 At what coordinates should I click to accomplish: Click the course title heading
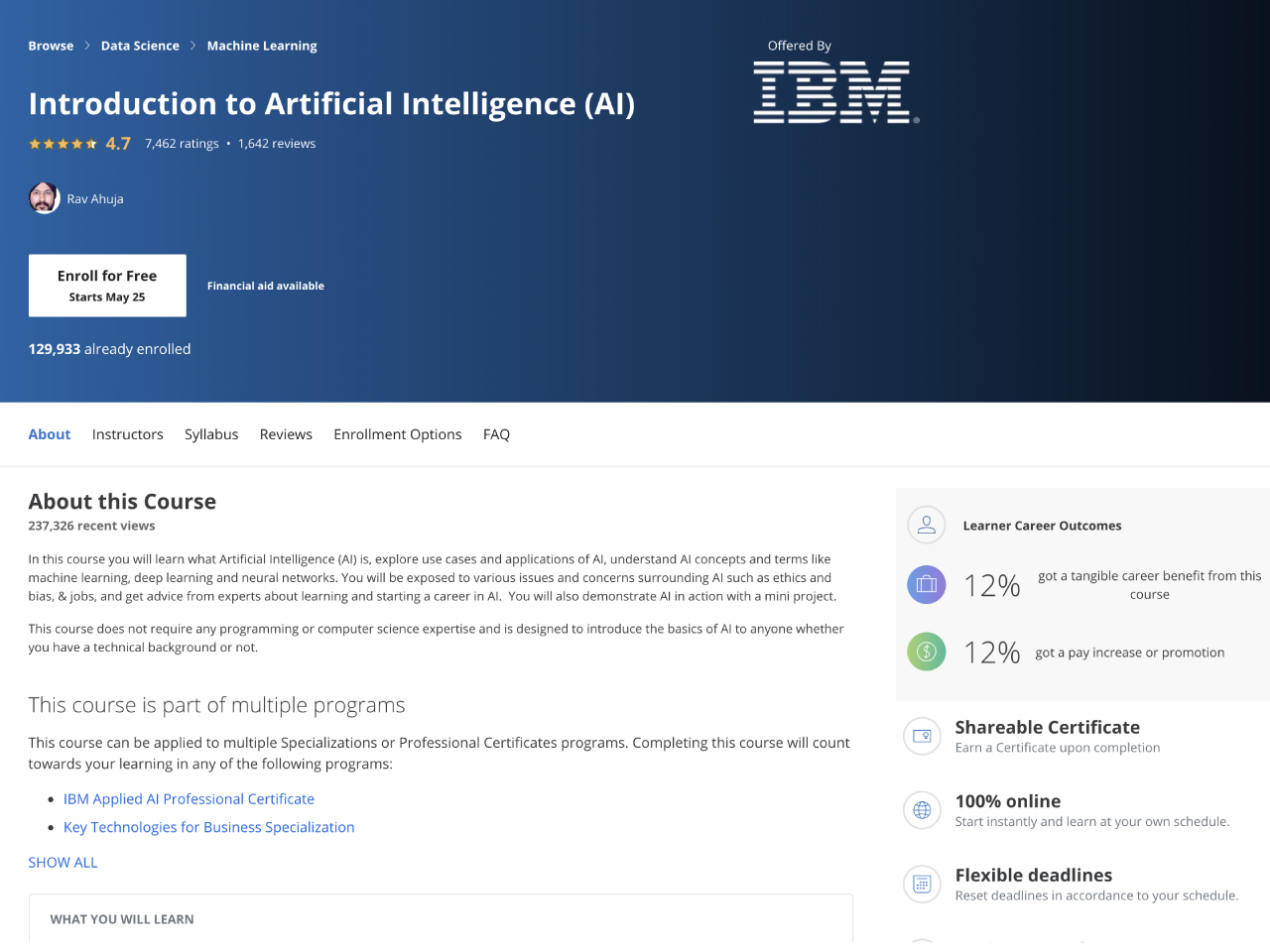point(331,104)
